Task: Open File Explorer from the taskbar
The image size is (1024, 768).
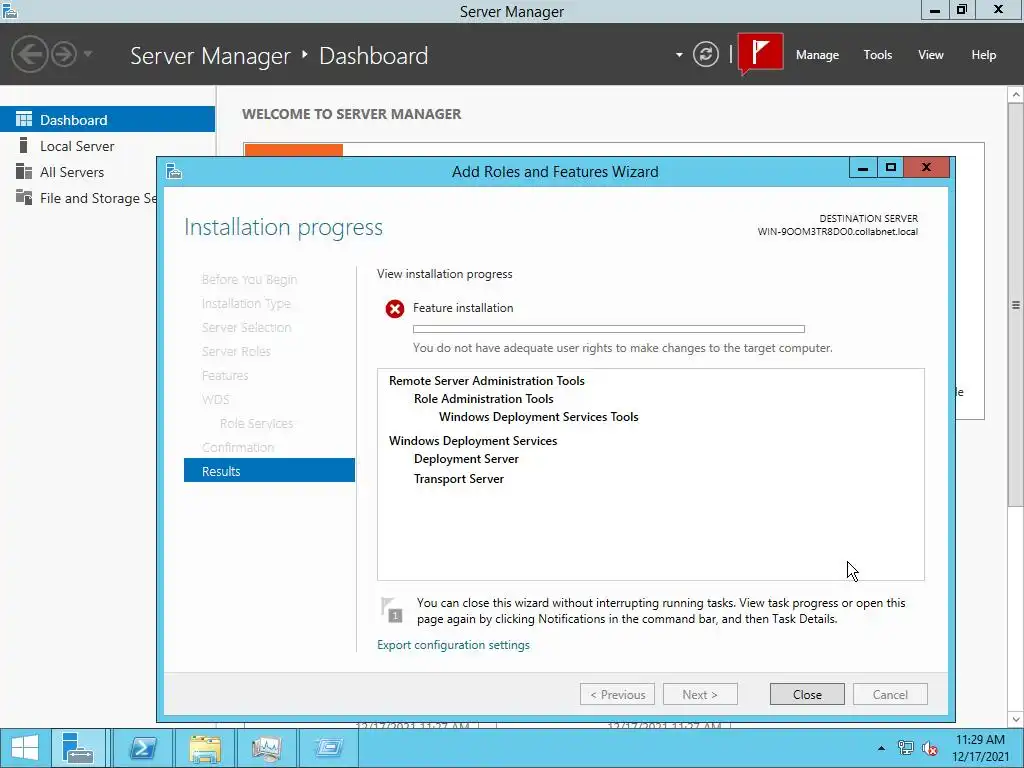Action: click(x=204, y=748)
